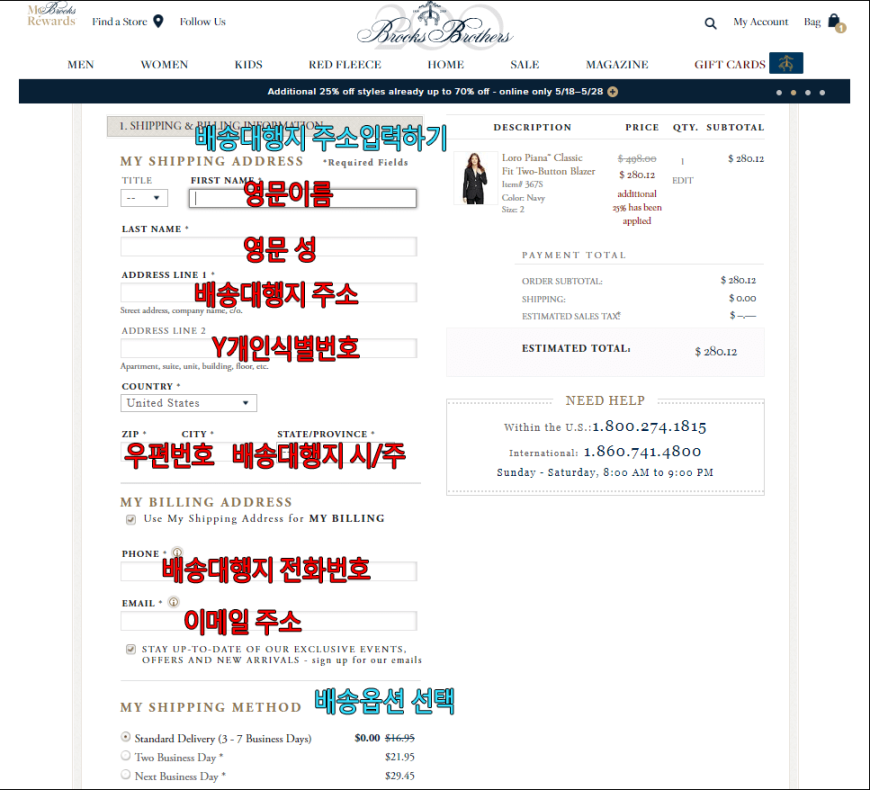Open the SALE menu

coord(525,65)
